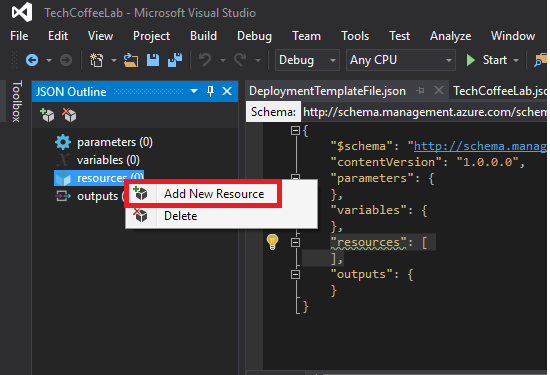Open the Undo history dropdown arrow
The image size is (550, 375).
pos(223,60)
